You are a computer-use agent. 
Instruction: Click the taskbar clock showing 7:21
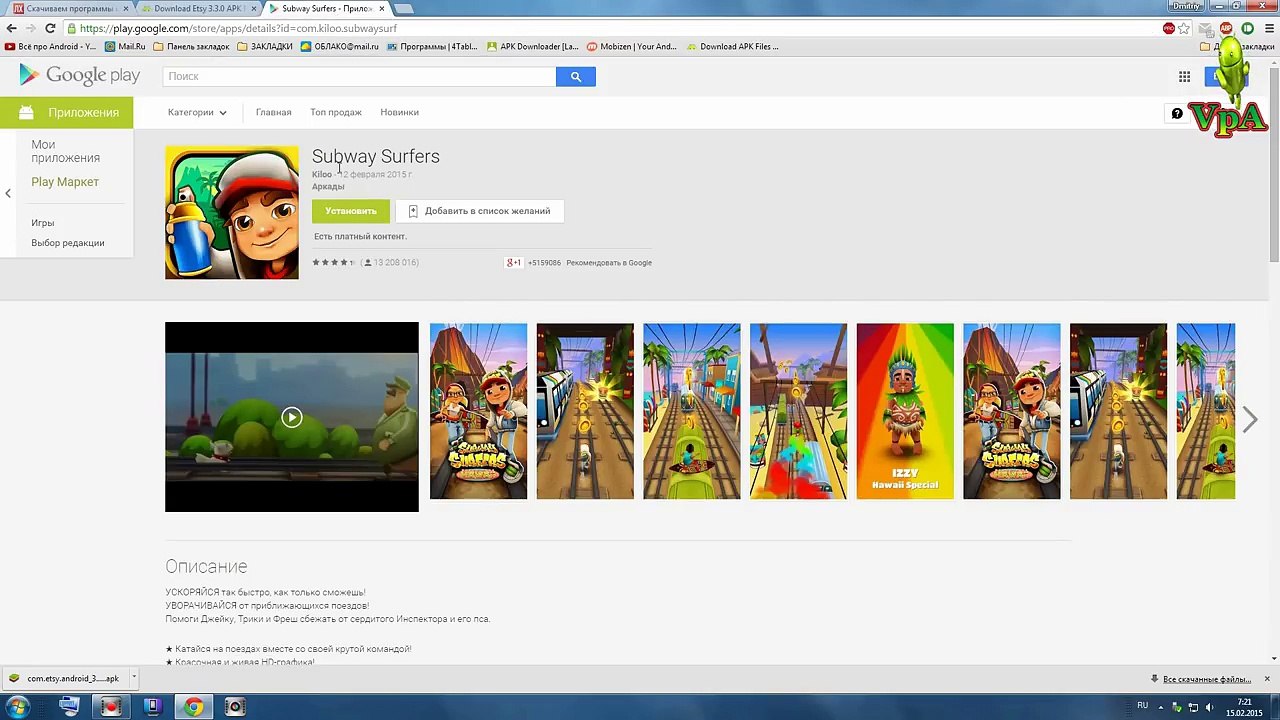click(1244, 707)
